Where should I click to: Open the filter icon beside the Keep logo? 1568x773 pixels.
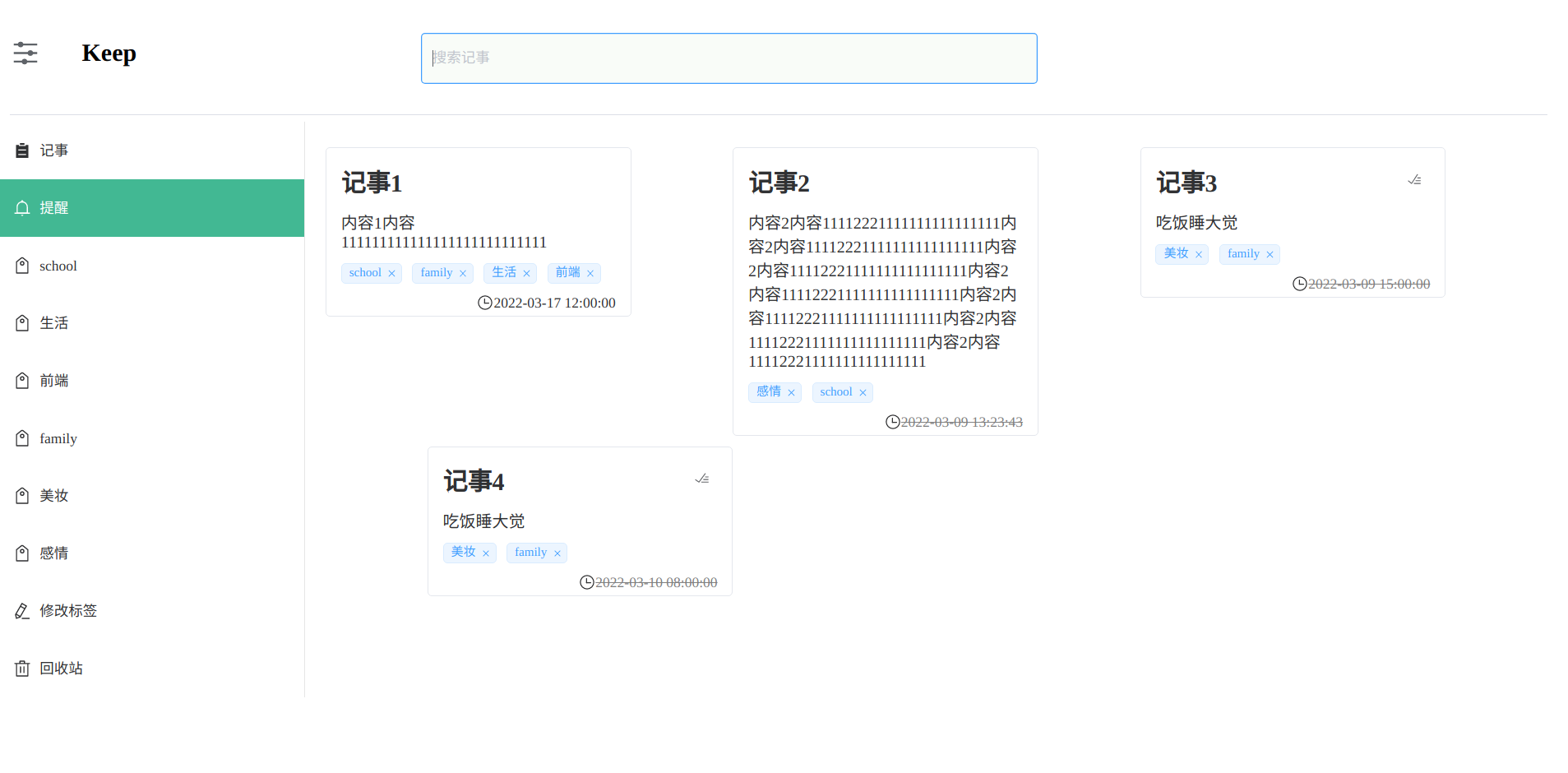pyautogui.click(x=25, y=53)
